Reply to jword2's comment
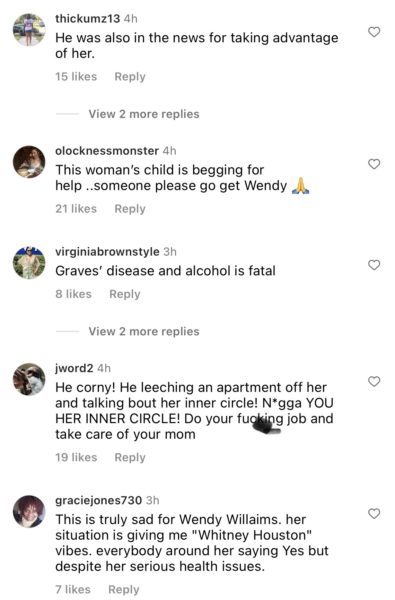 tap(130, 458)
